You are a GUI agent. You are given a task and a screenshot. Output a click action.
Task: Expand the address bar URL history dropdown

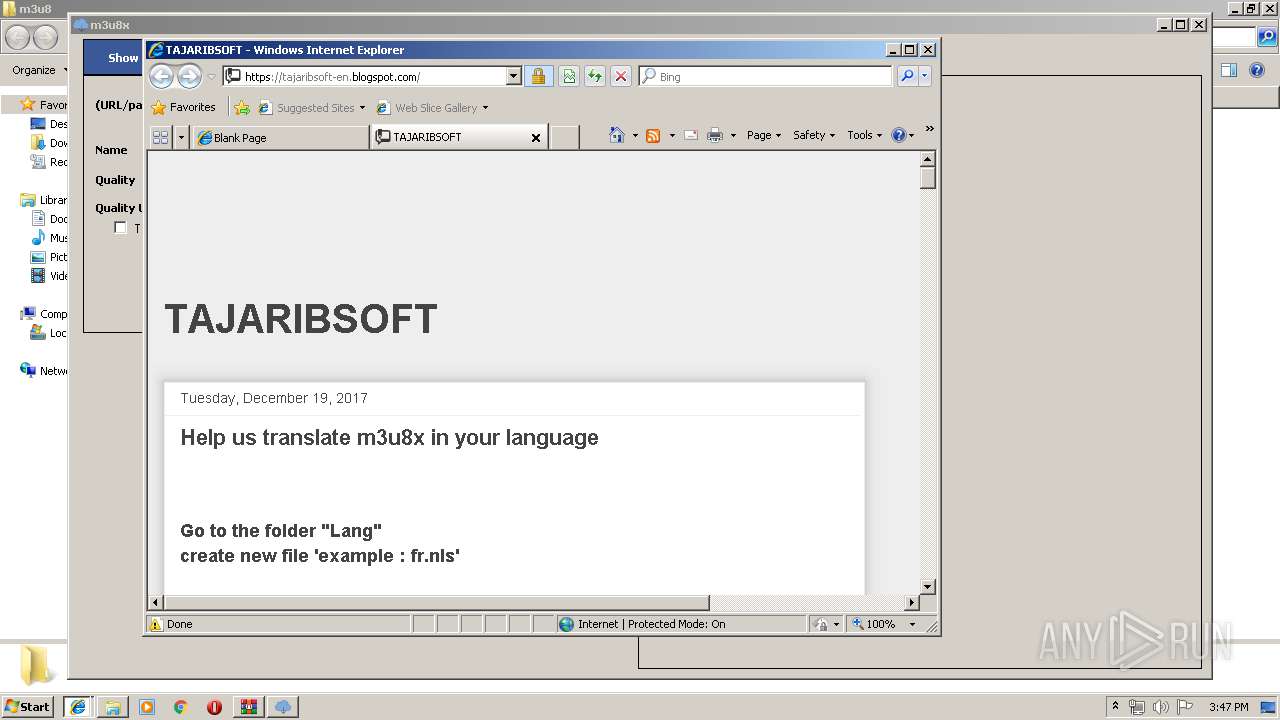point(514,76)
